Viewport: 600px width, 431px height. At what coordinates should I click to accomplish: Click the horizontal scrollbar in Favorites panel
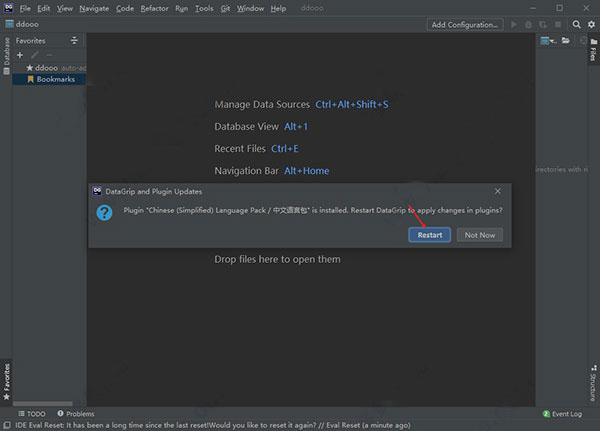42,403
